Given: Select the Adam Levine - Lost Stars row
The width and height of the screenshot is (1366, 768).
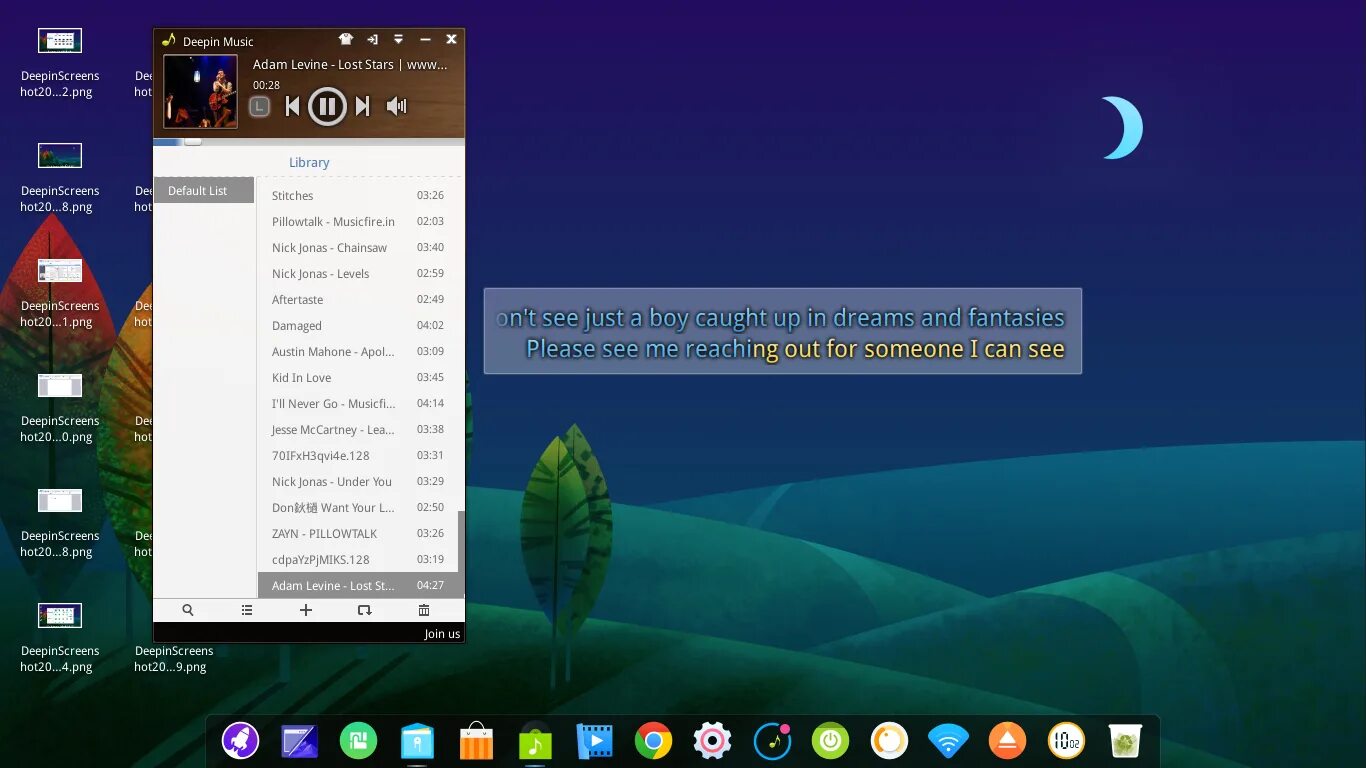Looking at the screenshot, I should 357,586.
